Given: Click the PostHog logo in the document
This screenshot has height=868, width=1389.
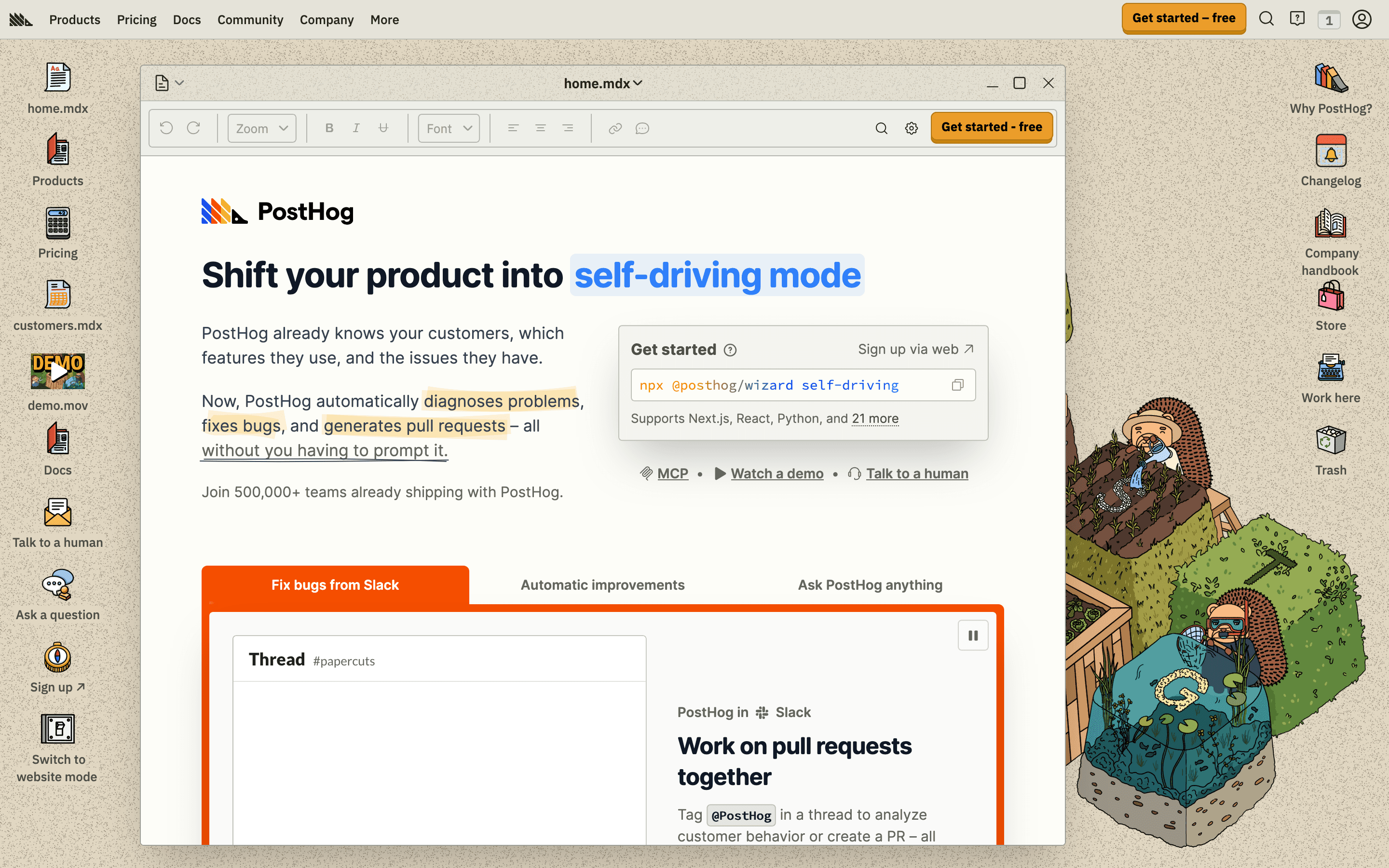Looking at the screenshot, I should click(x=277, y=211).
